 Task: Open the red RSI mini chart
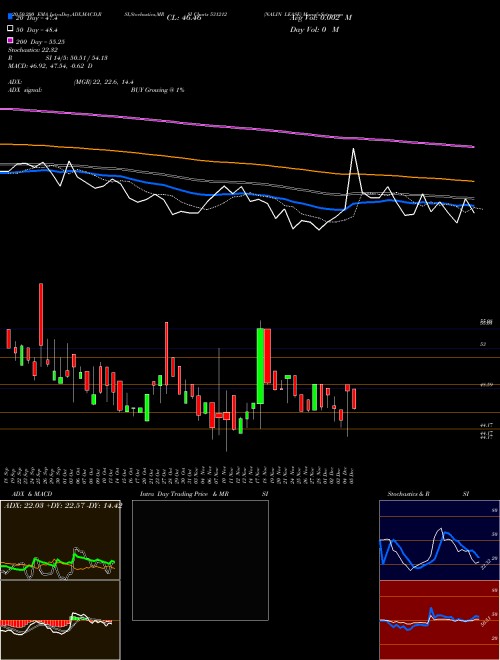(x=439, y=620)
